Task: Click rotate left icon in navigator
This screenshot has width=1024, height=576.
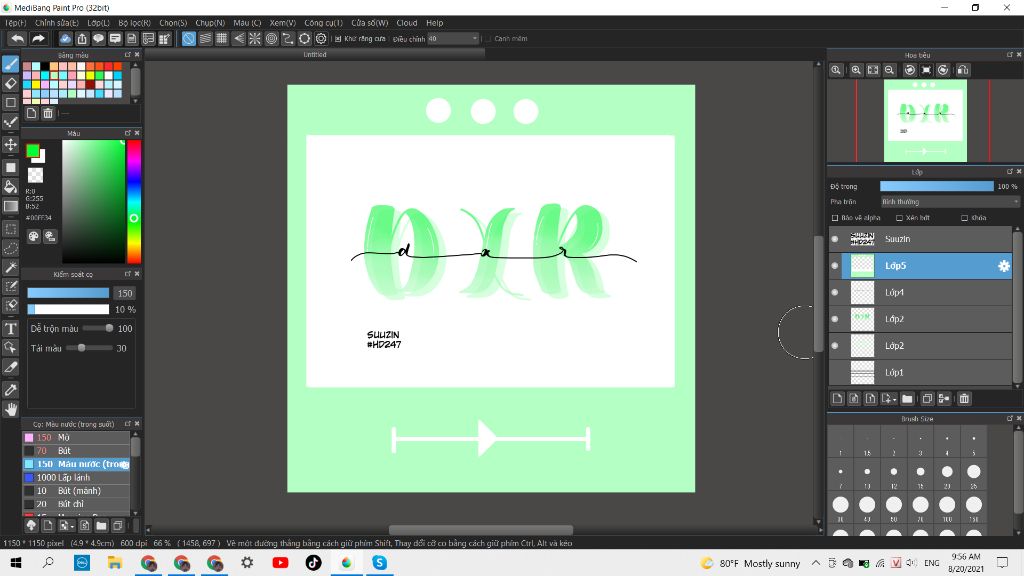Action: click(910, 70)
